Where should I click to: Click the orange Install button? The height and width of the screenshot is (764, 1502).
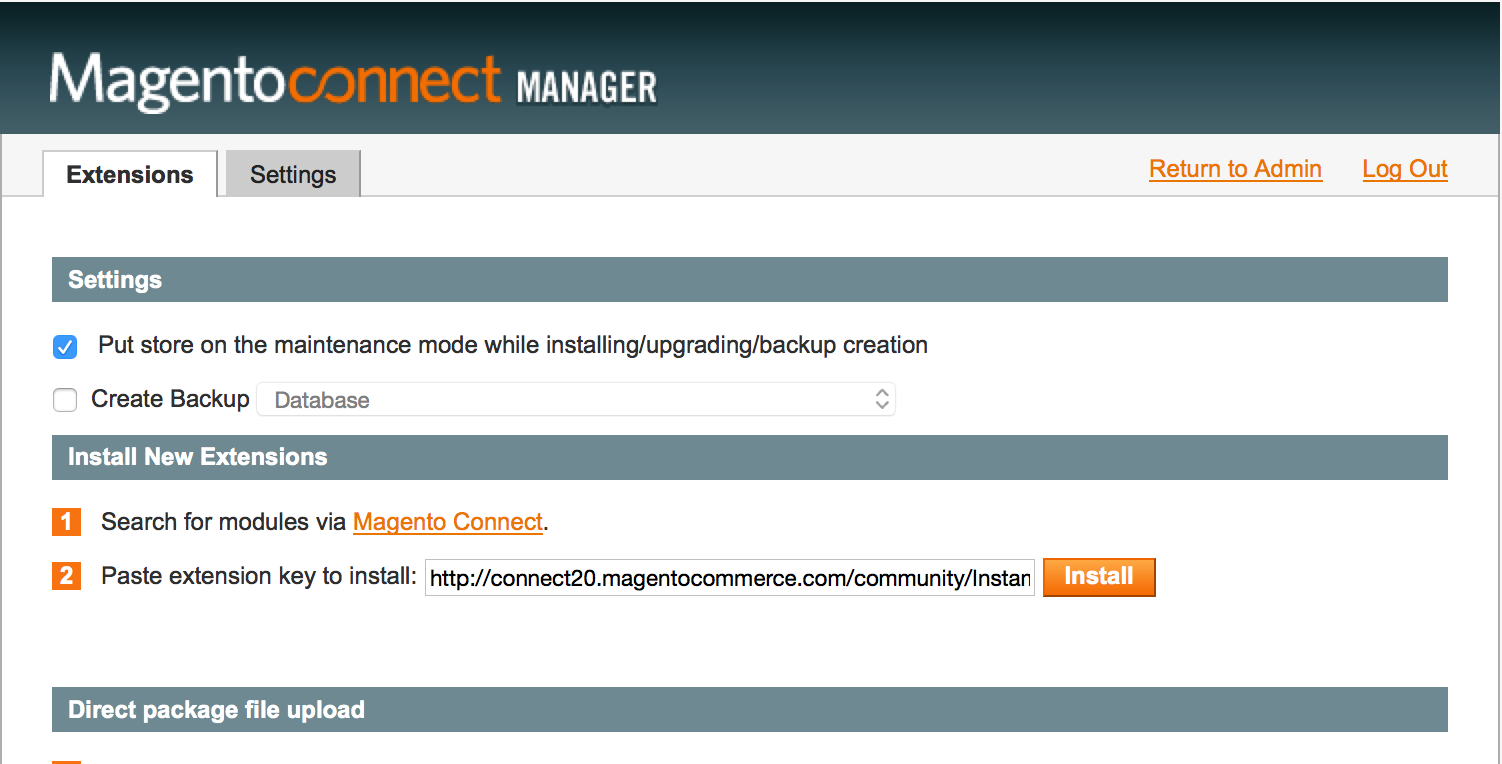(1099, 577)
